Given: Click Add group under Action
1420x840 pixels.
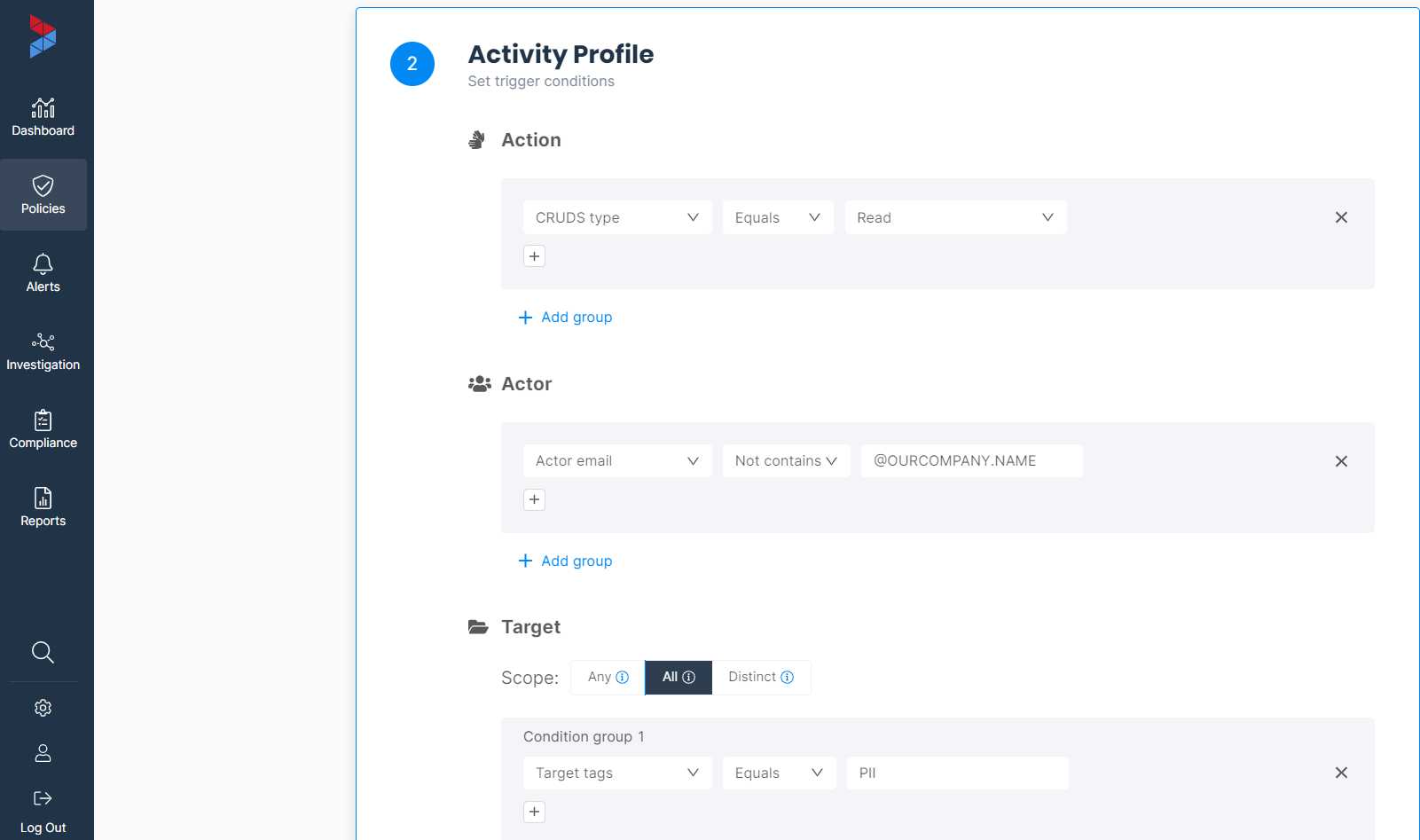Looking at the screenshot, I should pos(566,318).
